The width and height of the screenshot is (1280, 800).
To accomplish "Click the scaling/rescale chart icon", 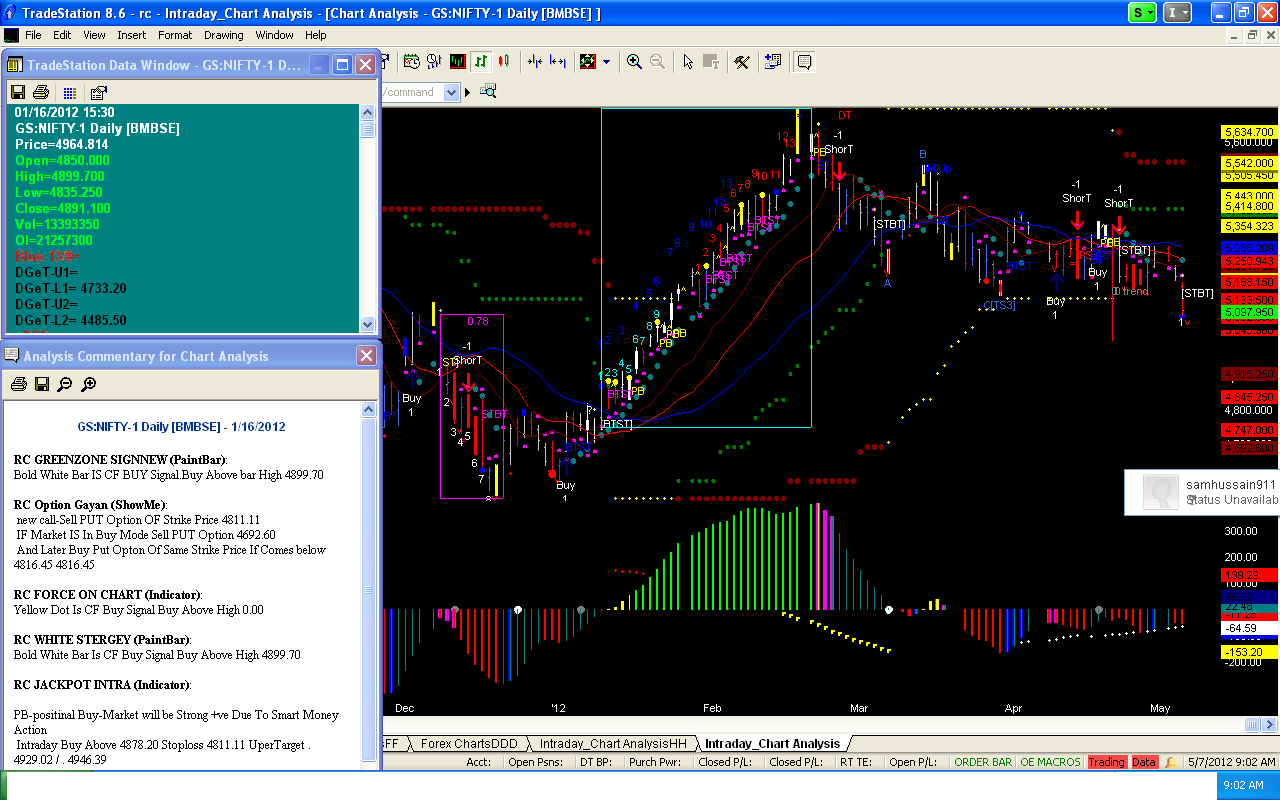I will pyautogui.click(x=588, y=62).
